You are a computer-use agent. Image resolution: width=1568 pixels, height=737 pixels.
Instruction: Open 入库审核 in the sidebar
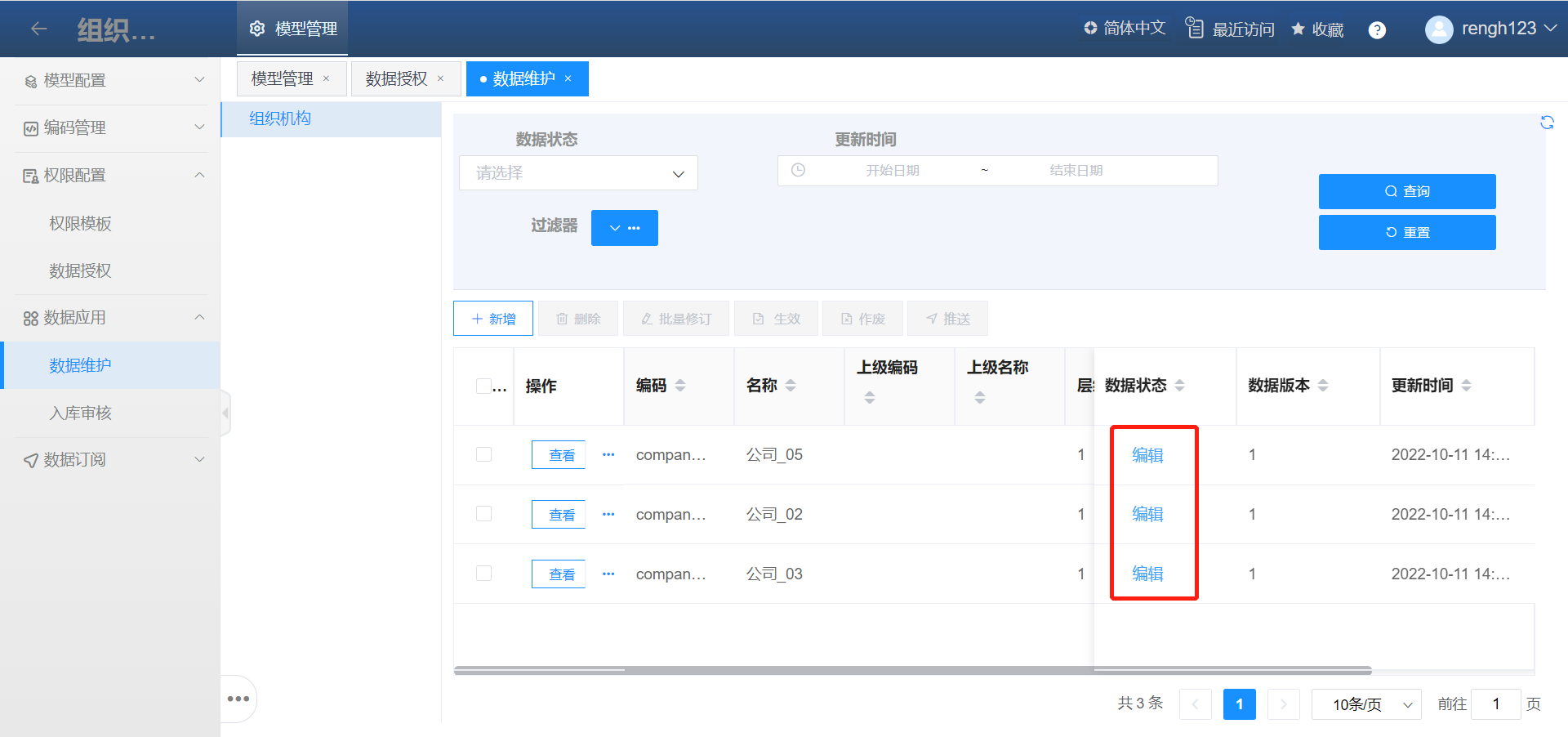[80, 413]
